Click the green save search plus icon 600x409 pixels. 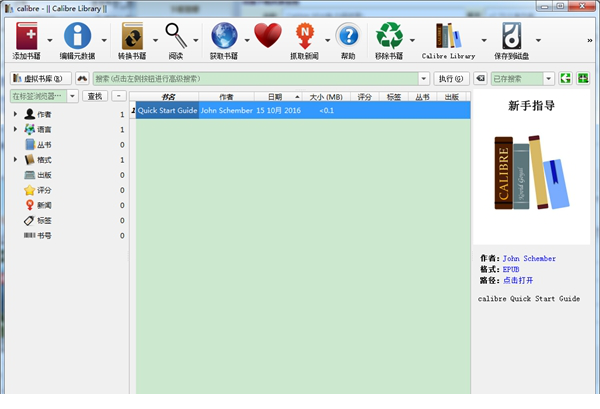[x=583, y=78]
